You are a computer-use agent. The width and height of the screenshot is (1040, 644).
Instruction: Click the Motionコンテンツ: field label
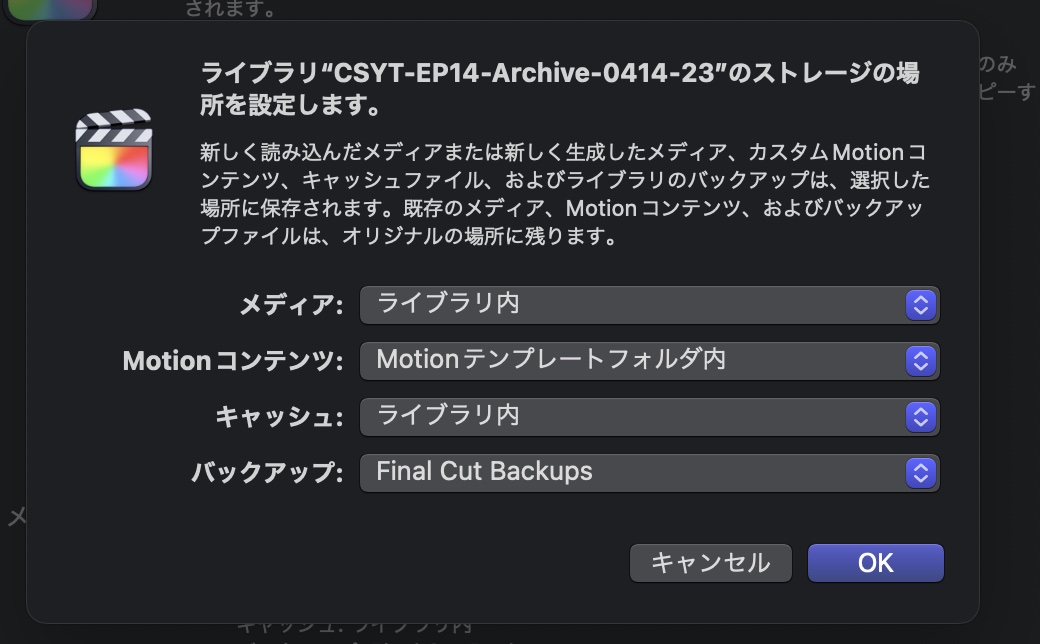pyautogui.click(x=233, y=361)
